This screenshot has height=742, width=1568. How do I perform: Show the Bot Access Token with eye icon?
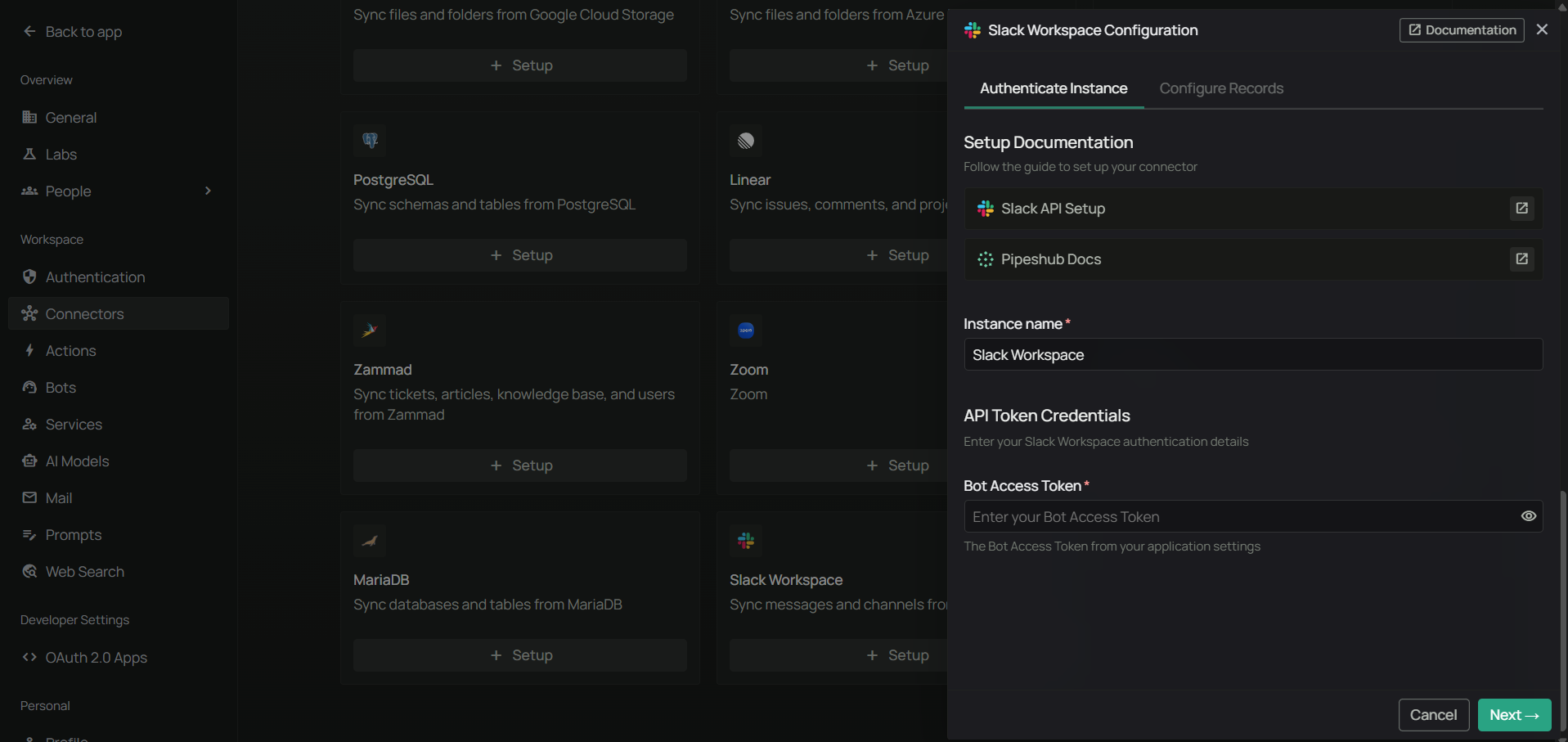pyautogui.click(x=1528, y=516)
